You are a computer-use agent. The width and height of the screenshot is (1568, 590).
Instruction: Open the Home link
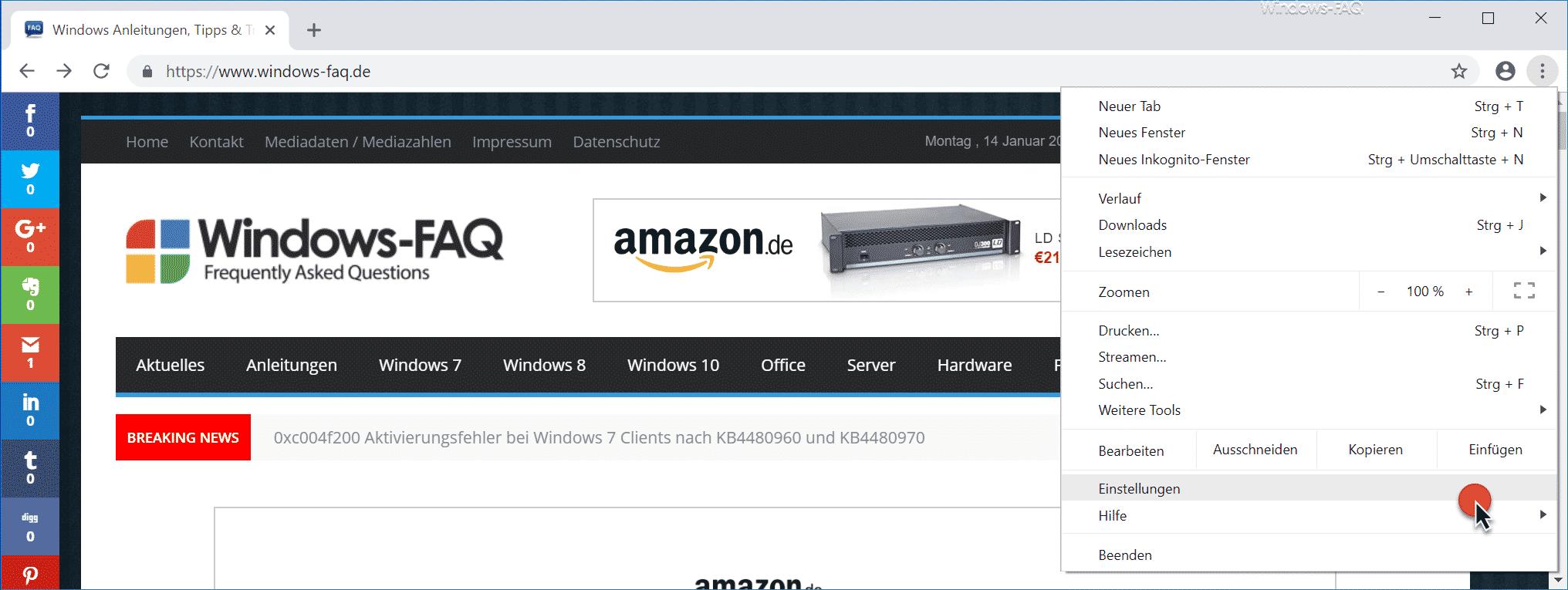click(147, 142)
